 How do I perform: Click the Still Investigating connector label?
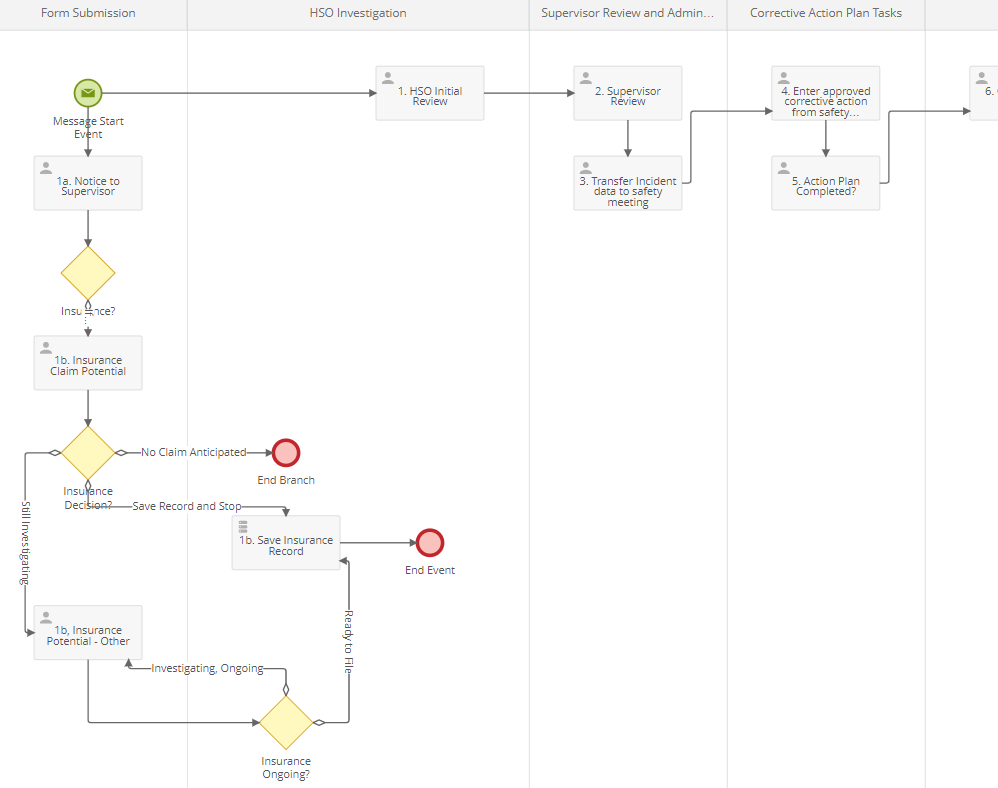(x=25, y=543)
